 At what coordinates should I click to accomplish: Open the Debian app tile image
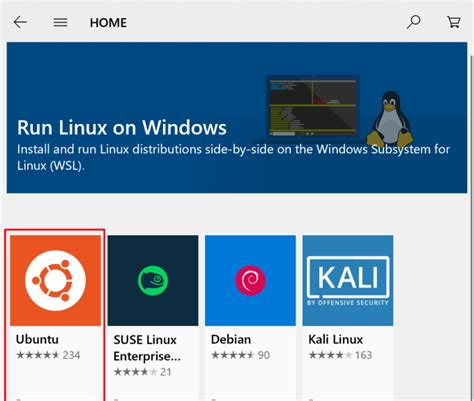[250, 280]
